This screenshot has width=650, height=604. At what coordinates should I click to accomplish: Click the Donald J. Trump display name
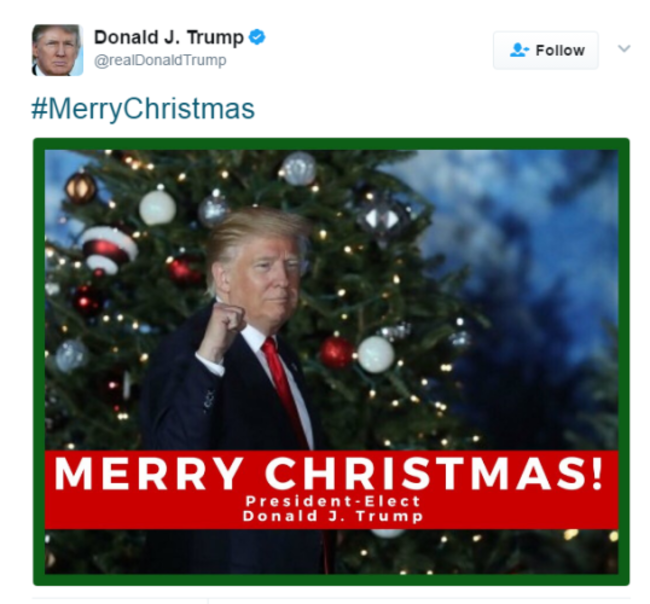click(x=169, y=37)
